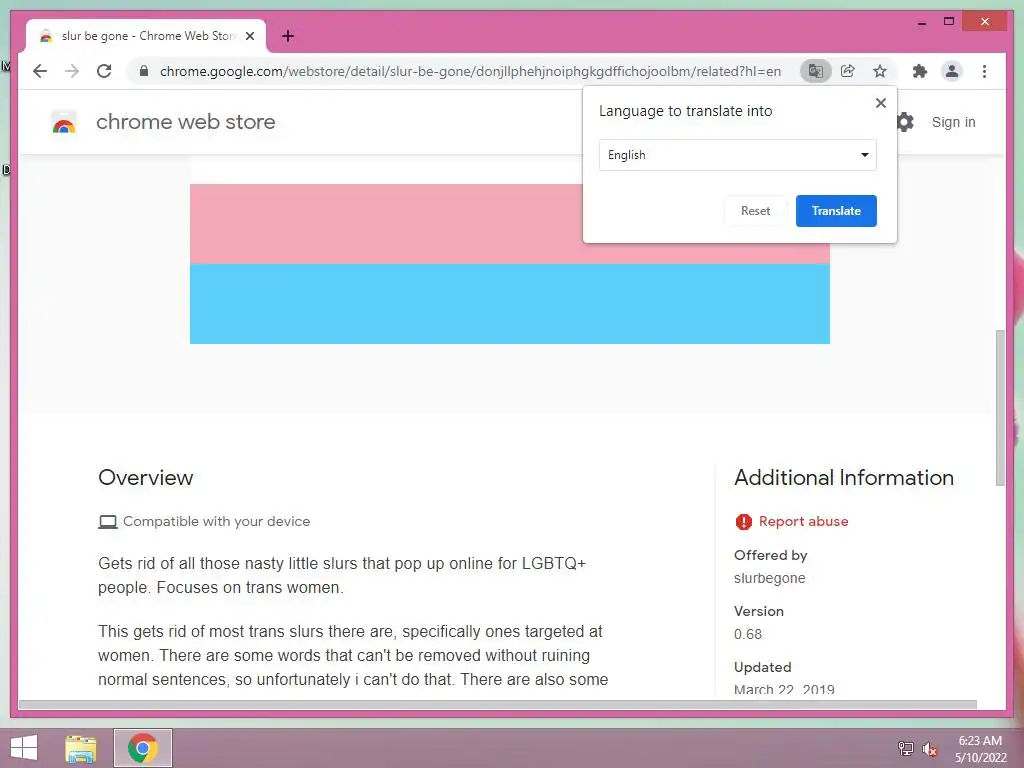The image size is (1024, 768).
Task: Click the 'Additional Information' heading
Action: (x=844, y=477)
